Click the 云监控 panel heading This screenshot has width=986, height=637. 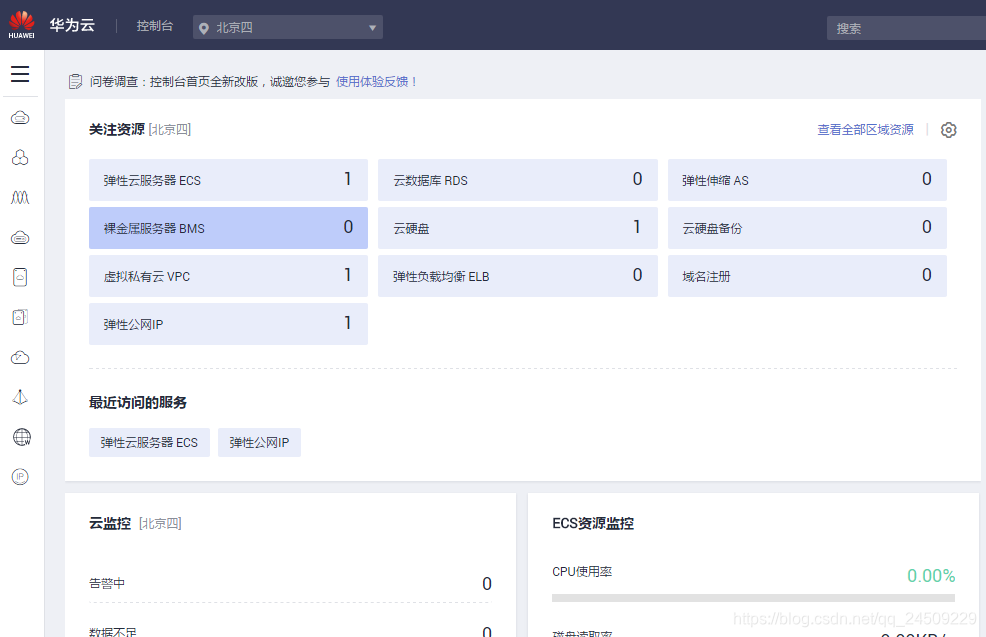(x=109, y=523)
